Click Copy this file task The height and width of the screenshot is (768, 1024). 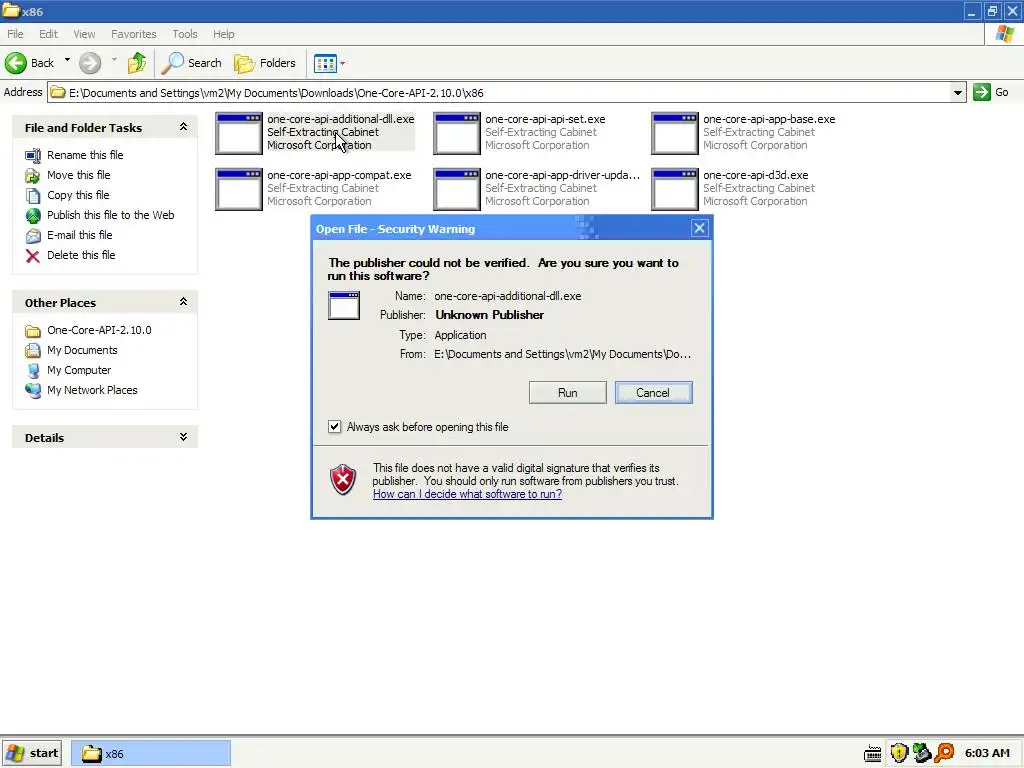[78, 195]
